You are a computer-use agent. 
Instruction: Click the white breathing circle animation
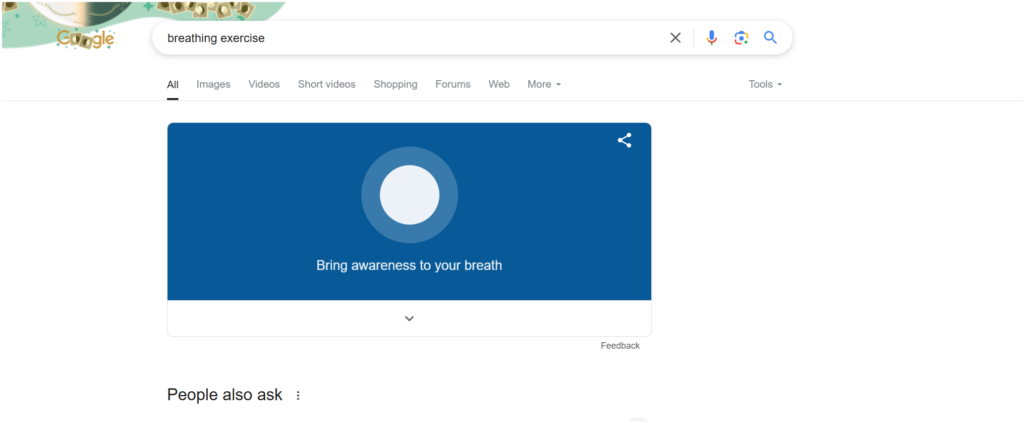tap(409, 195)
